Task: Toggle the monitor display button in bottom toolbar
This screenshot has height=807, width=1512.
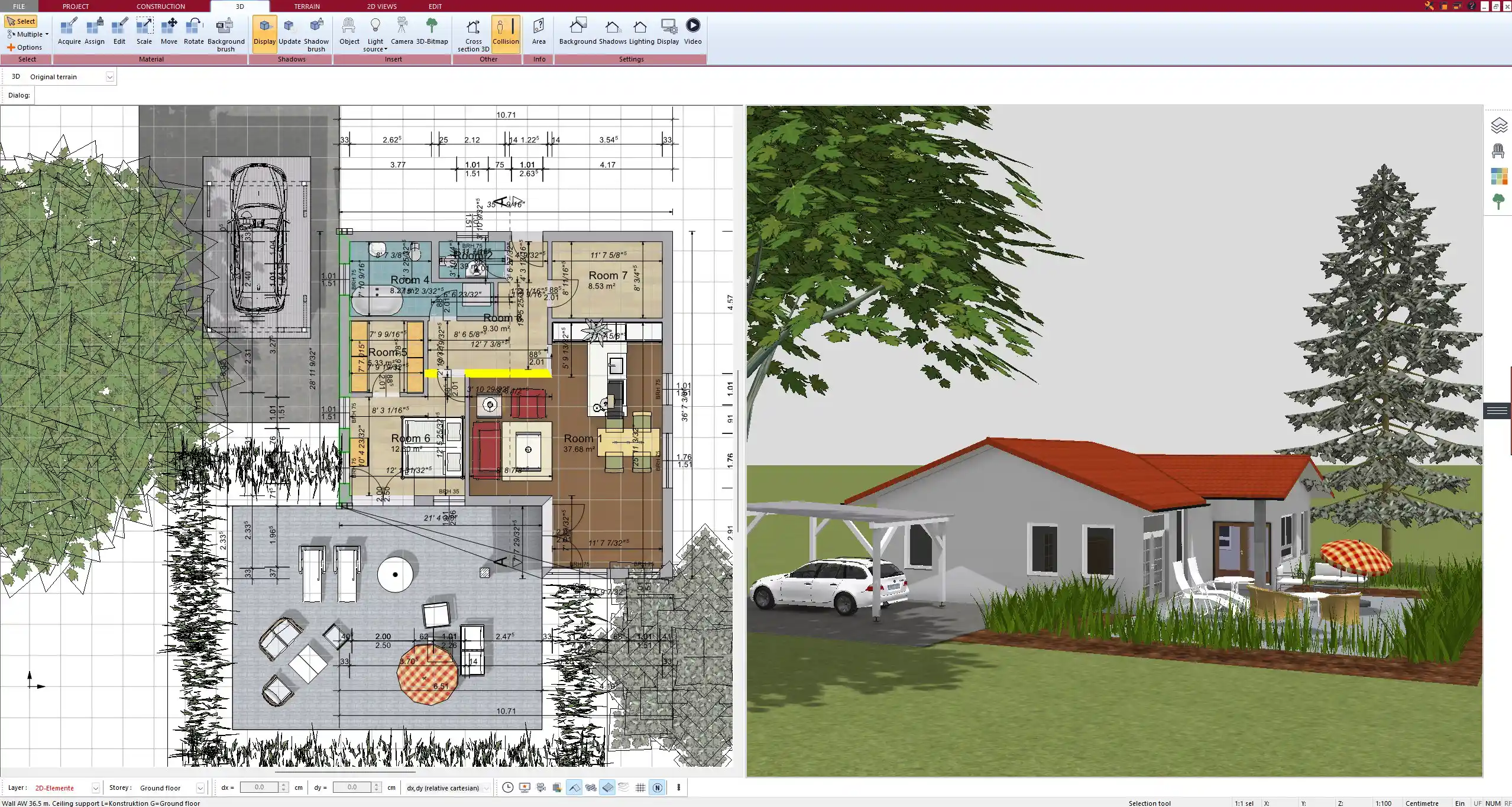Action: [524, 787]
